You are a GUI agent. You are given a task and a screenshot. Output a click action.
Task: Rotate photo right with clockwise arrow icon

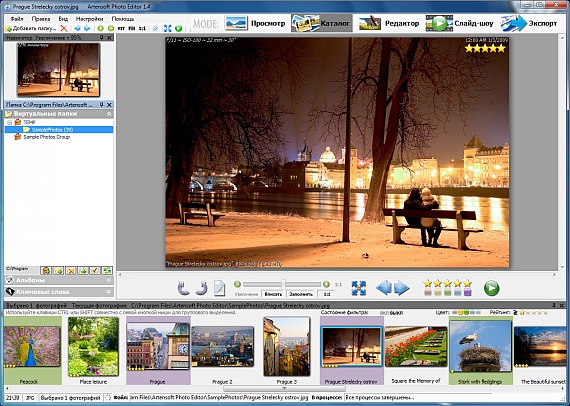pos(201,288)
